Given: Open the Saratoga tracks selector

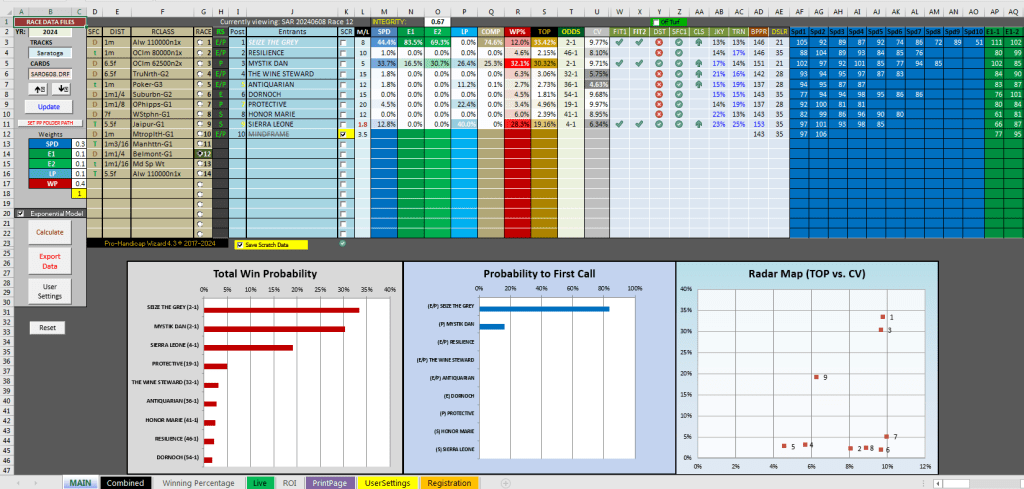Looking at the screenshot, I should pyautogui.click(x=49, y=53).
